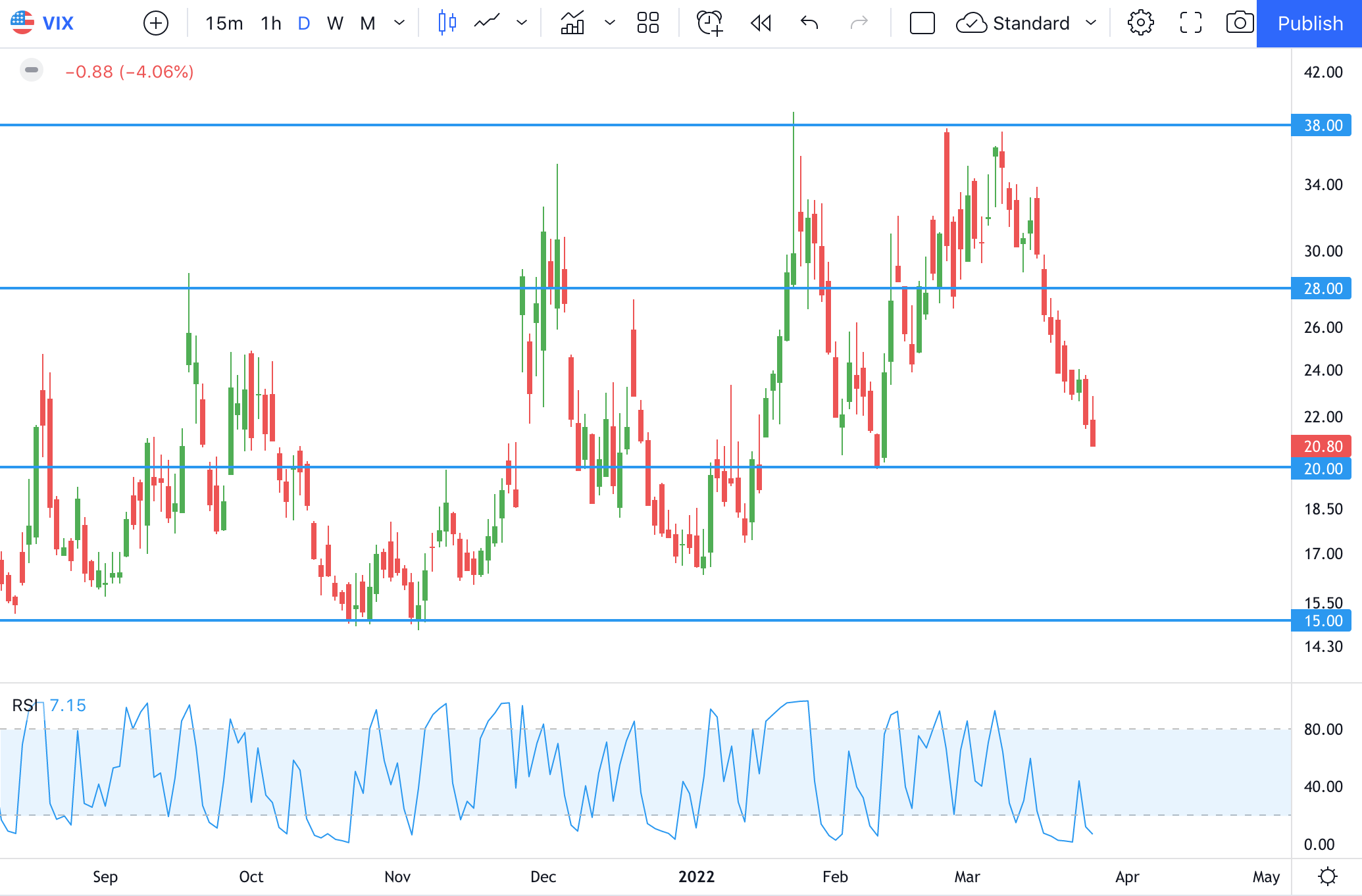1362x896 pixels.
Task: Add a comparison symbol with the plus icon
Action: [x=156, y=24]
